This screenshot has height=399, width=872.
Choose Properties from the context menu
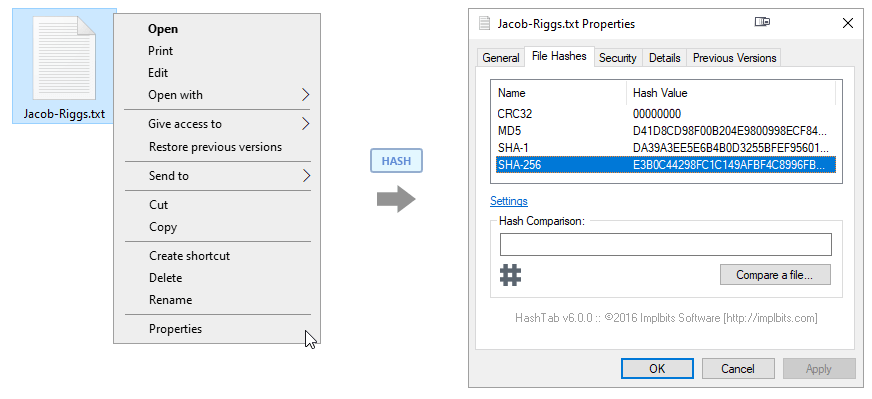[x=175, y=329]
